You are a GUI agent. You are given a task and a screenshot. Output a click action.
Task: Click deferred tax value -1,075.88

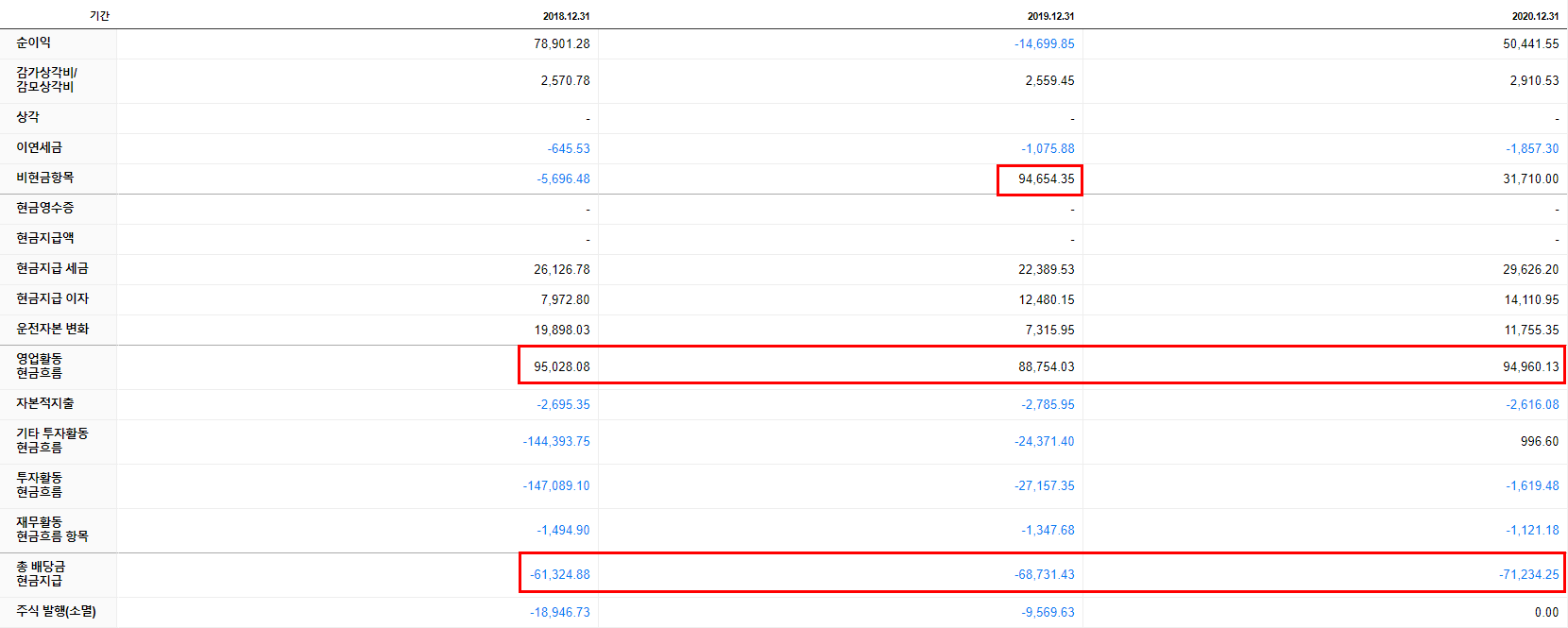[1048, 148]
